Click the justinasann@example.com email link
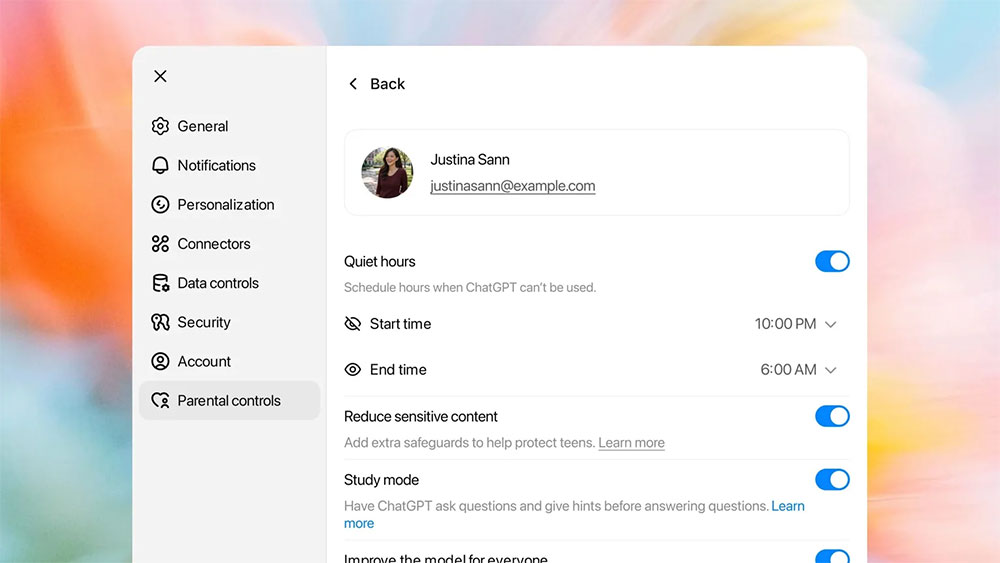Image resolution: width=1000 pixels, height=563 pixels. (x=513, y=186)
